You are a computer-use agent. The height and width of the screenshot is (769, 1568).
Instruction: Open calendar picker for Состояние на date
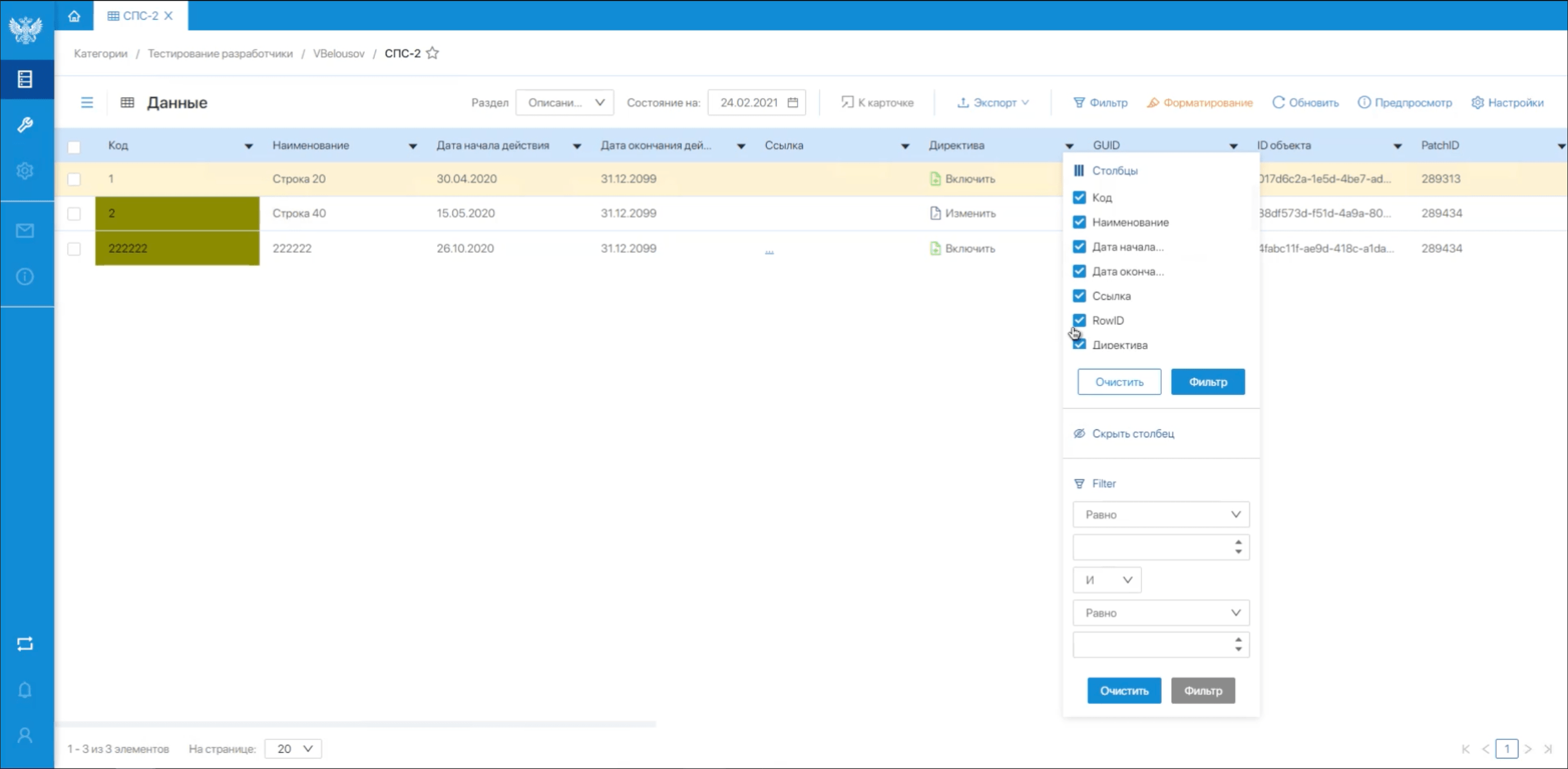click(x=792, y=102)
